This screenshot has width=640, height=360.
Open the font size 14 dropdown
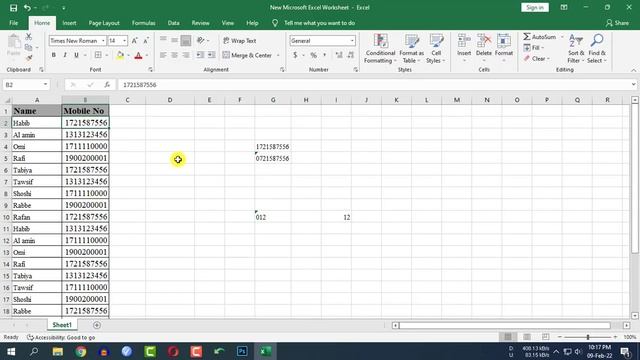124,40
